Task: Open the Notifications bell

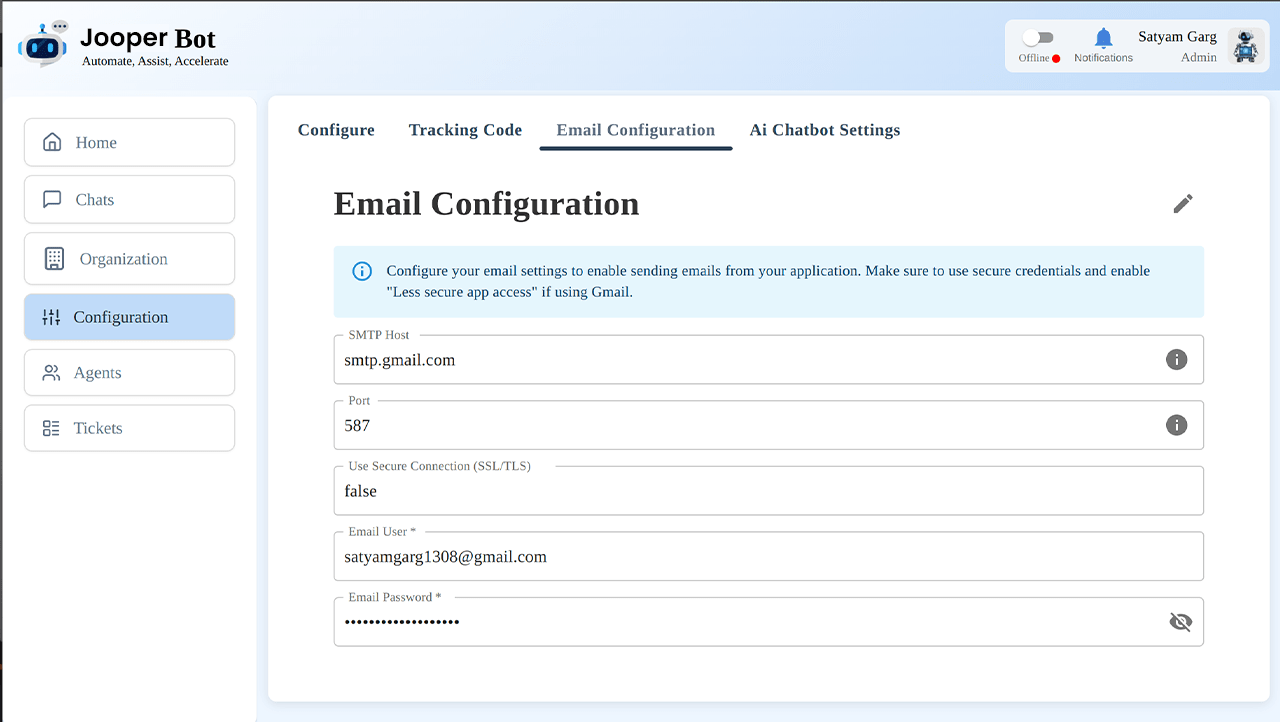Action: (x=1103, y=40)
